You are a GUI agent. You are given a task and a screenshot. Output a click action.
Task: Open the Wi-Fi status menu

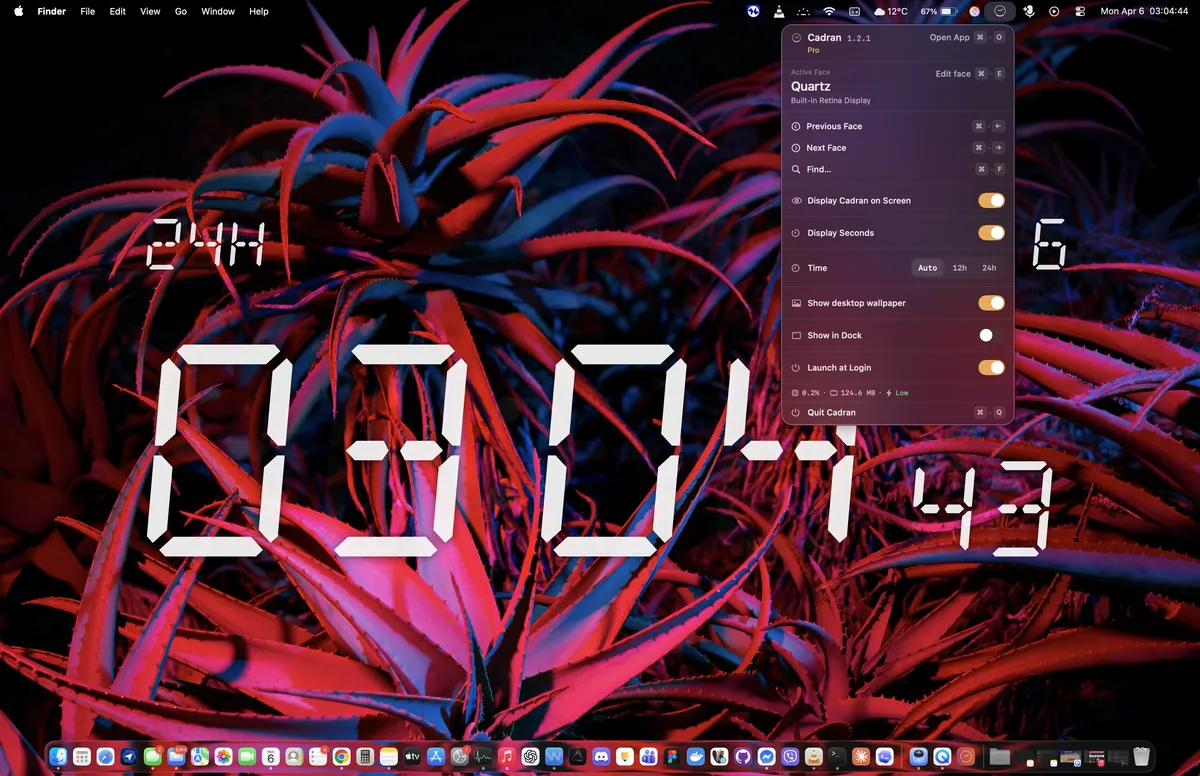tap(829, 11)
